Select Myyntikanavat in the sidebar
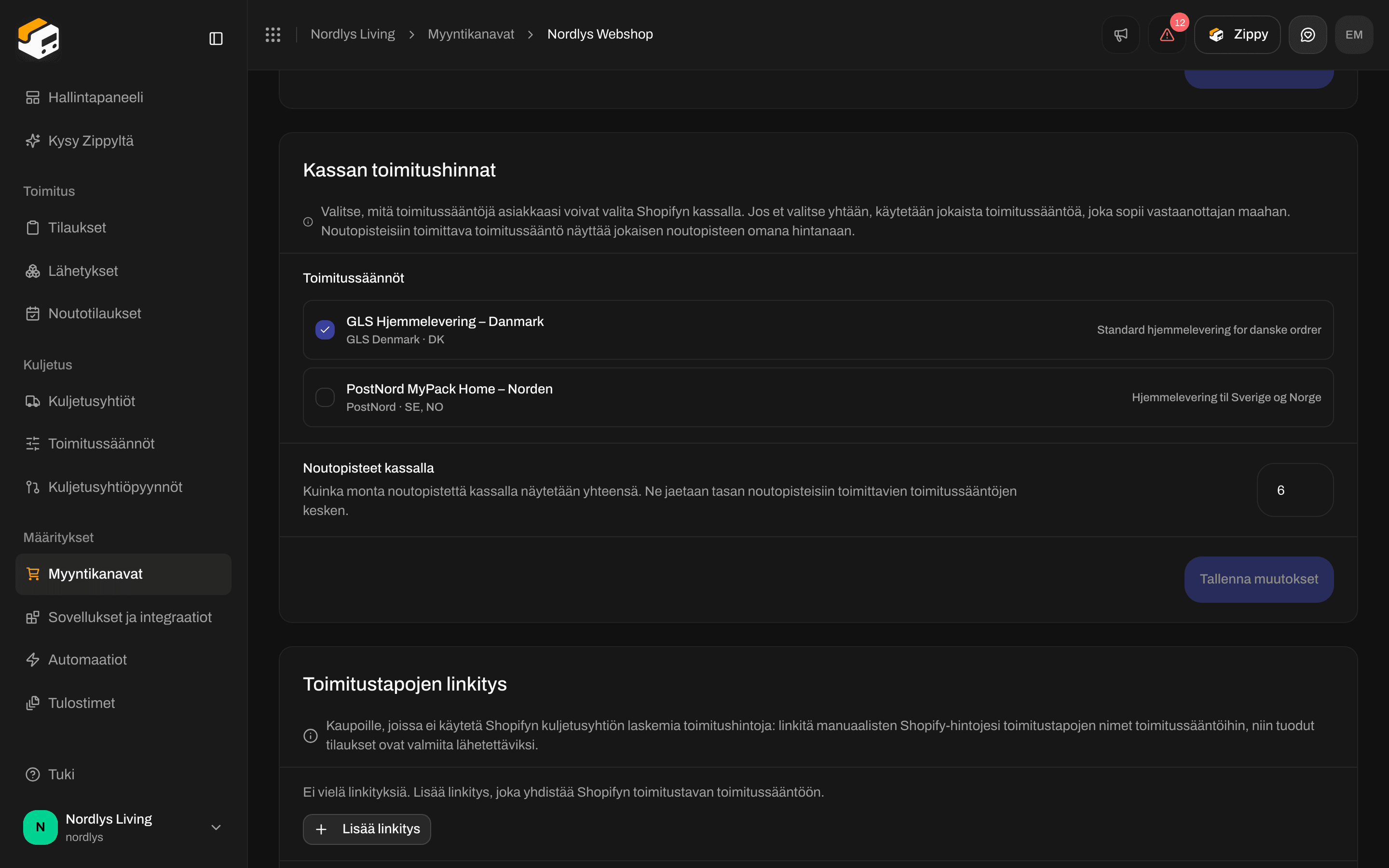Image resolution: width=1389 pixels, height=868 pixels. click(x=123, y=574)
